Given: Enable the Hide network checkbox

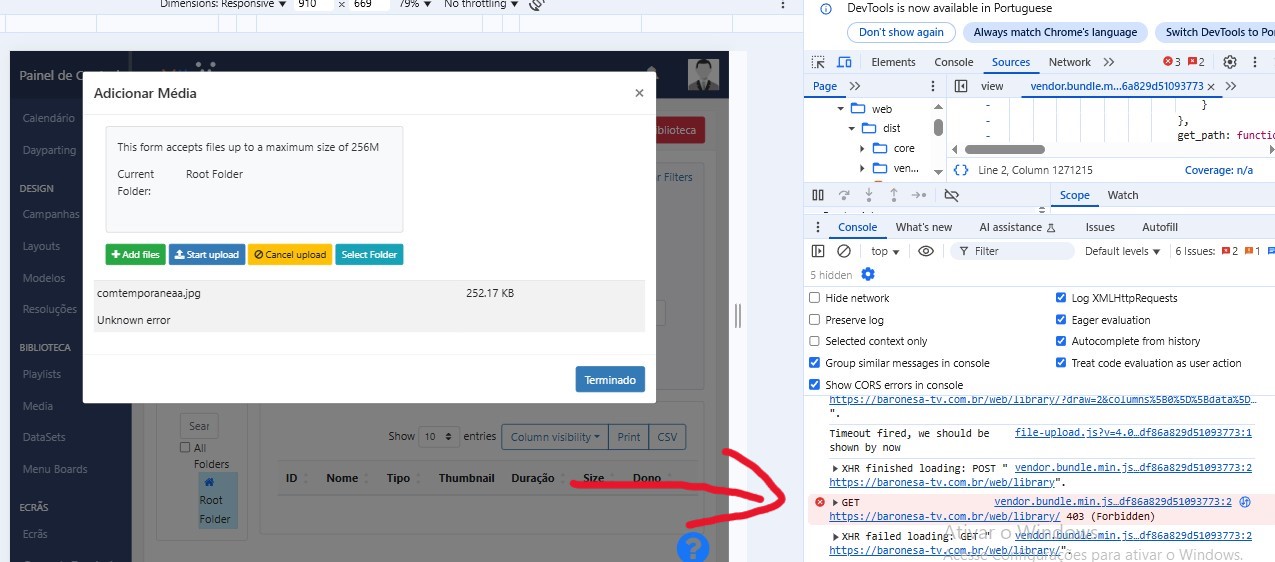Looking at the screenshot, I should click(x=815, y=298).
